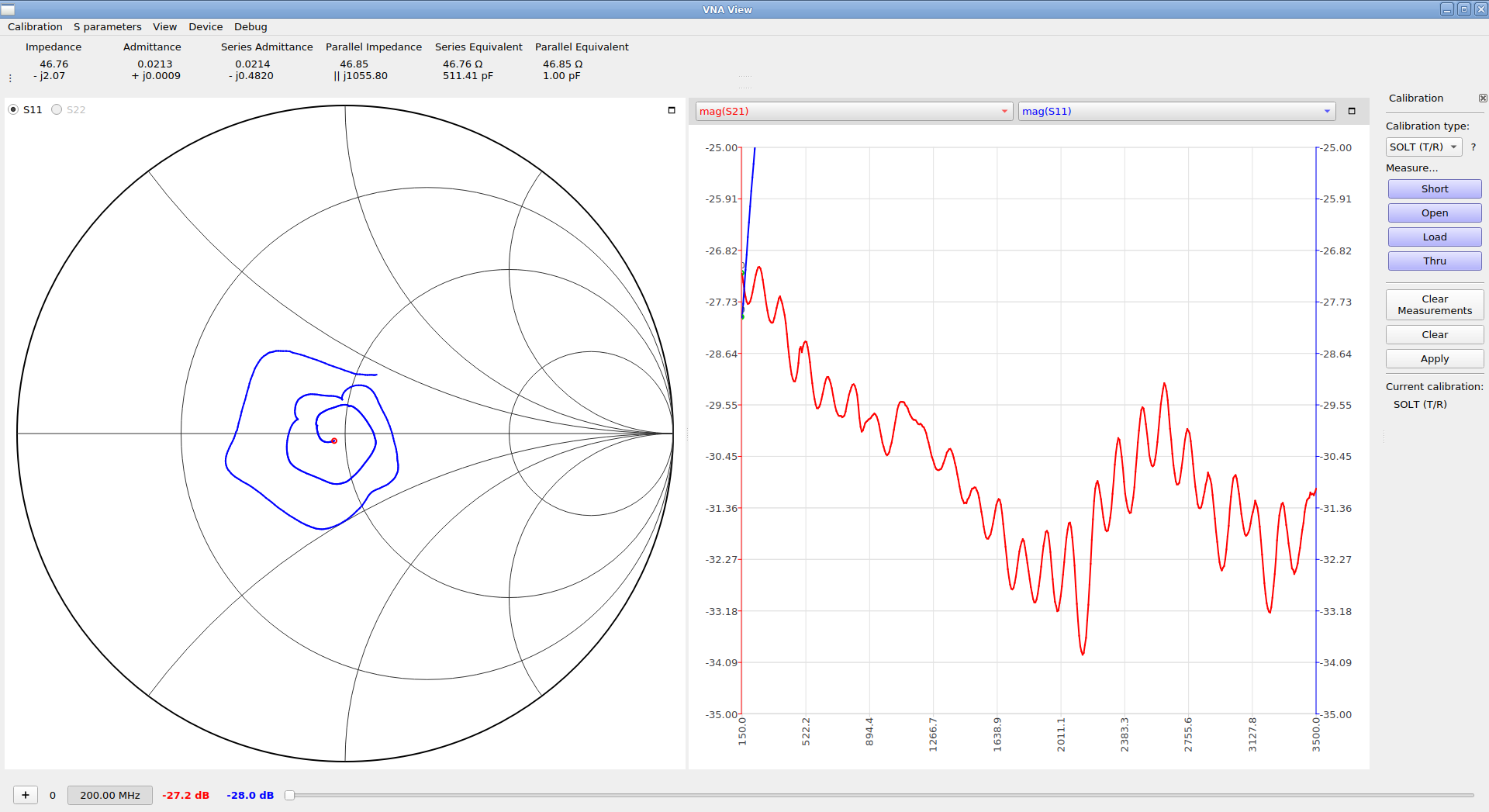
Task: Open the mag(S11) trace dropdown
Action: [1176, 111]
